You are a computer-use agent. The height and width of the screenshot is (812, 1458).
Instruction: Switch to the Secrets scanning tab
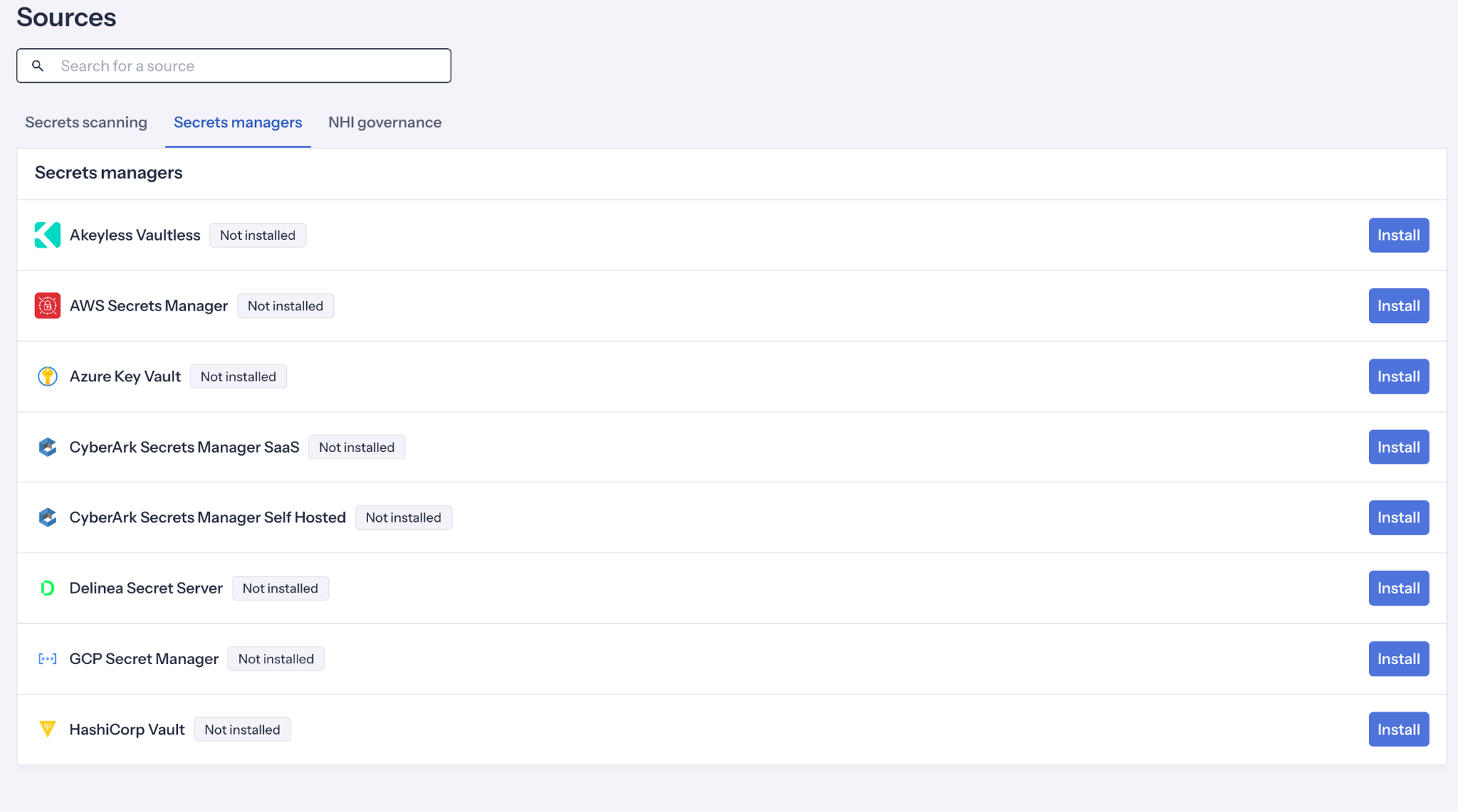86,122
